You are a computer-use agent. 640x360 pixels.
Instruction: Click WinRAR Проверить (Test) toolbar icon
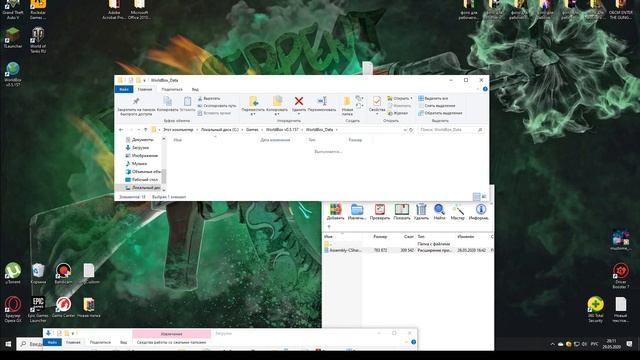click(x=380, y=212)
